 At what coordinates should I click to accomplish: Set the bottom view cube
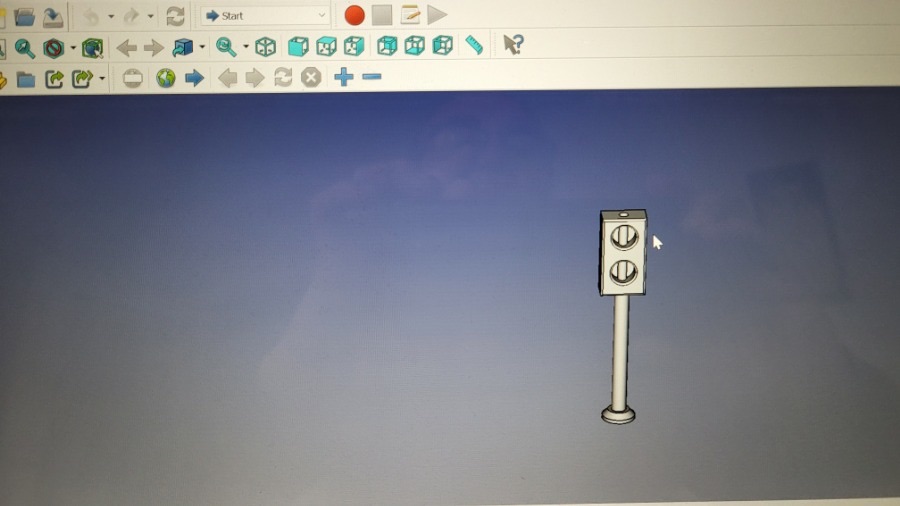click(x=414, y=45)
